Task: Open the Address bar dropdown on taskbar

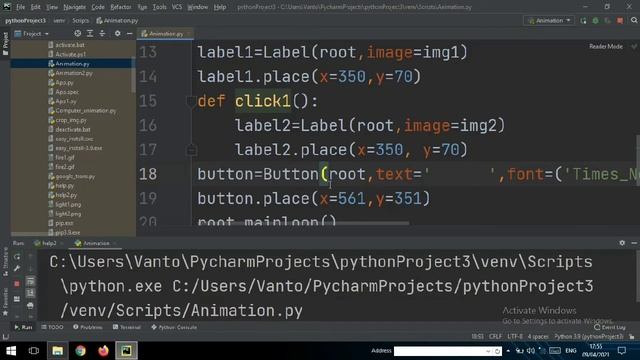Action: tap(488, 351)
